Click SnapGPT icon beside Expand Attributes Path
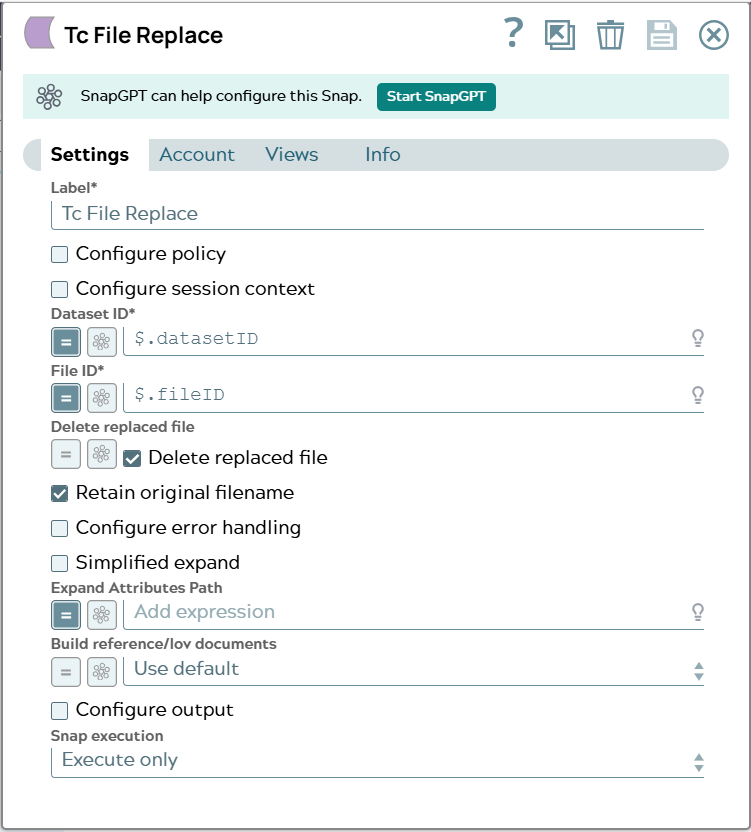This screenshot has width=751, height=832. click(101, 615)
